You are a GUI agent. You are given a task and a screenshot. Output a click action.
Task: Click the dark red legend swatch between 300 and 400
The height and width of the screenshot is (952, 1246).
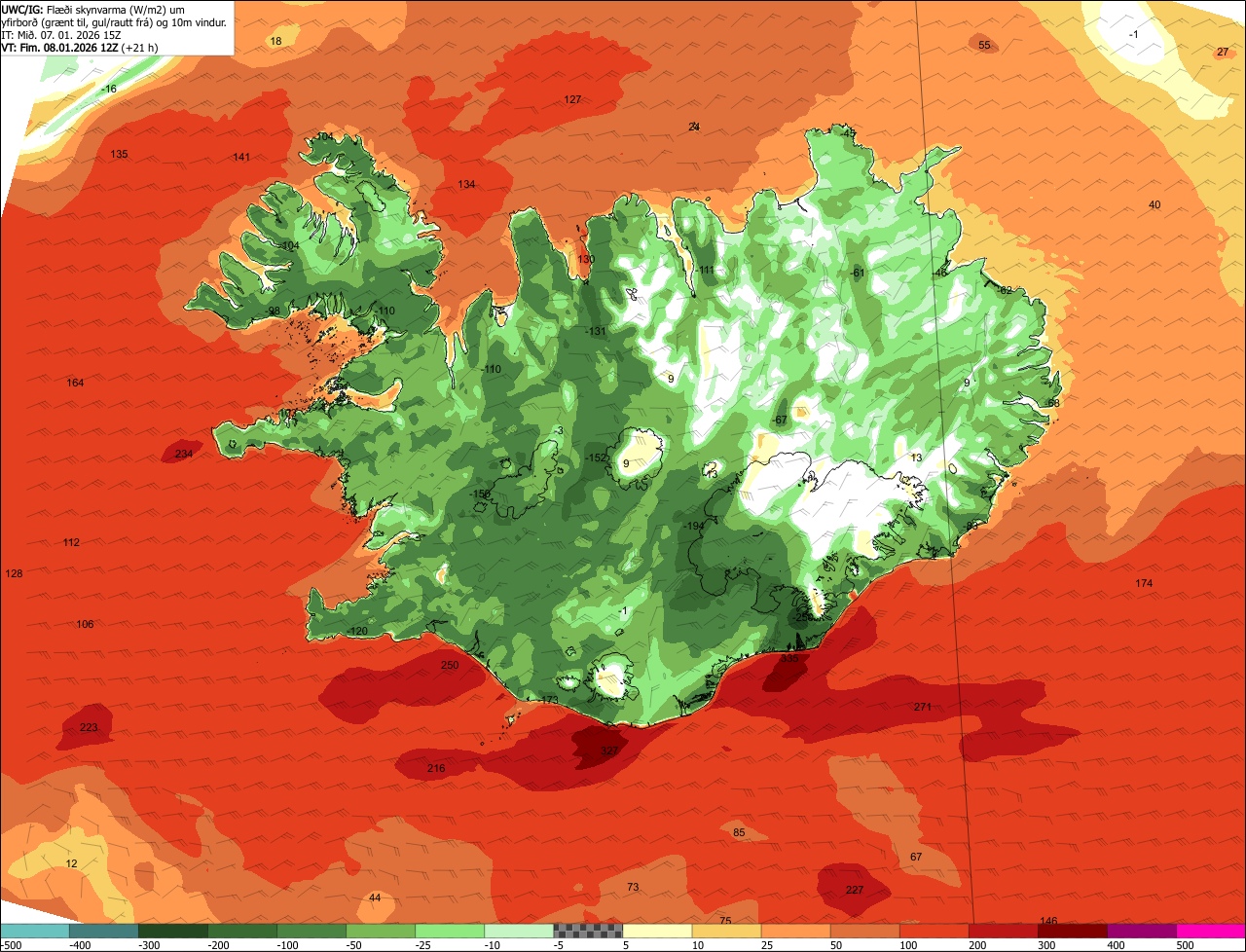[1071, 931]
